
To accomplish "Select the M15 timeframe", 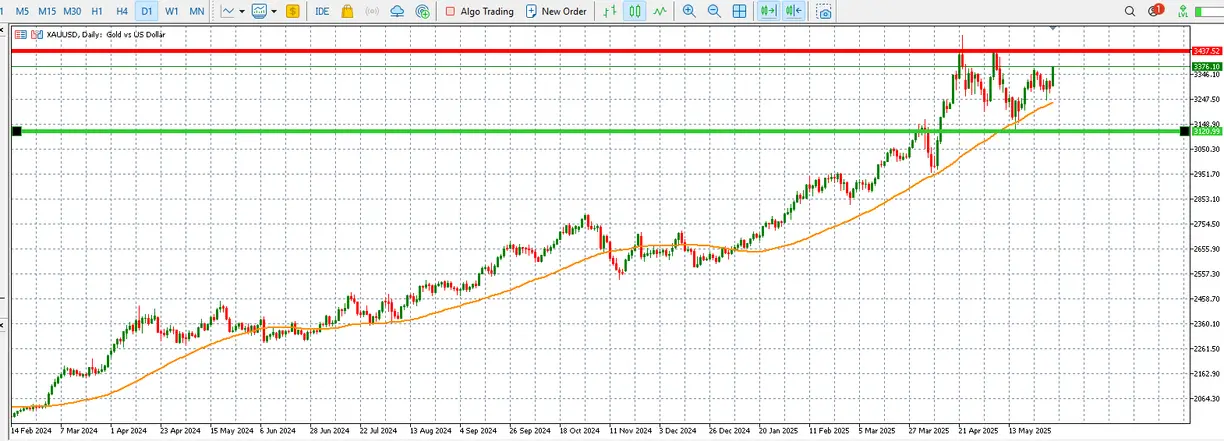I will [47, 11].
